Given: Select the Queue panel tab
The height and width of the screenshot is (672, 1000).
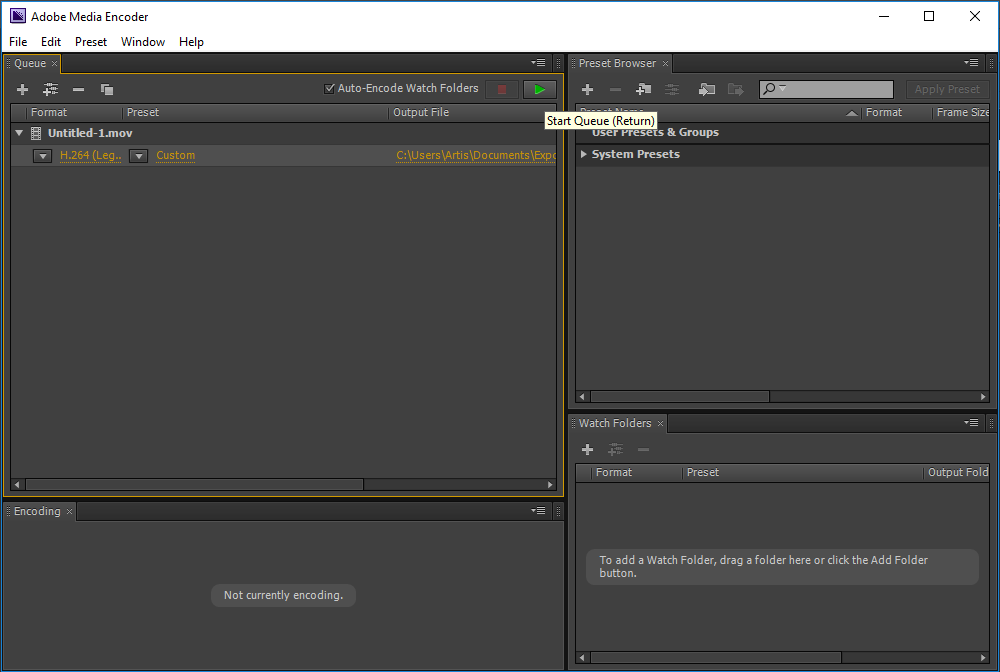Looking at the screenshot, I should tap(30, 63).
